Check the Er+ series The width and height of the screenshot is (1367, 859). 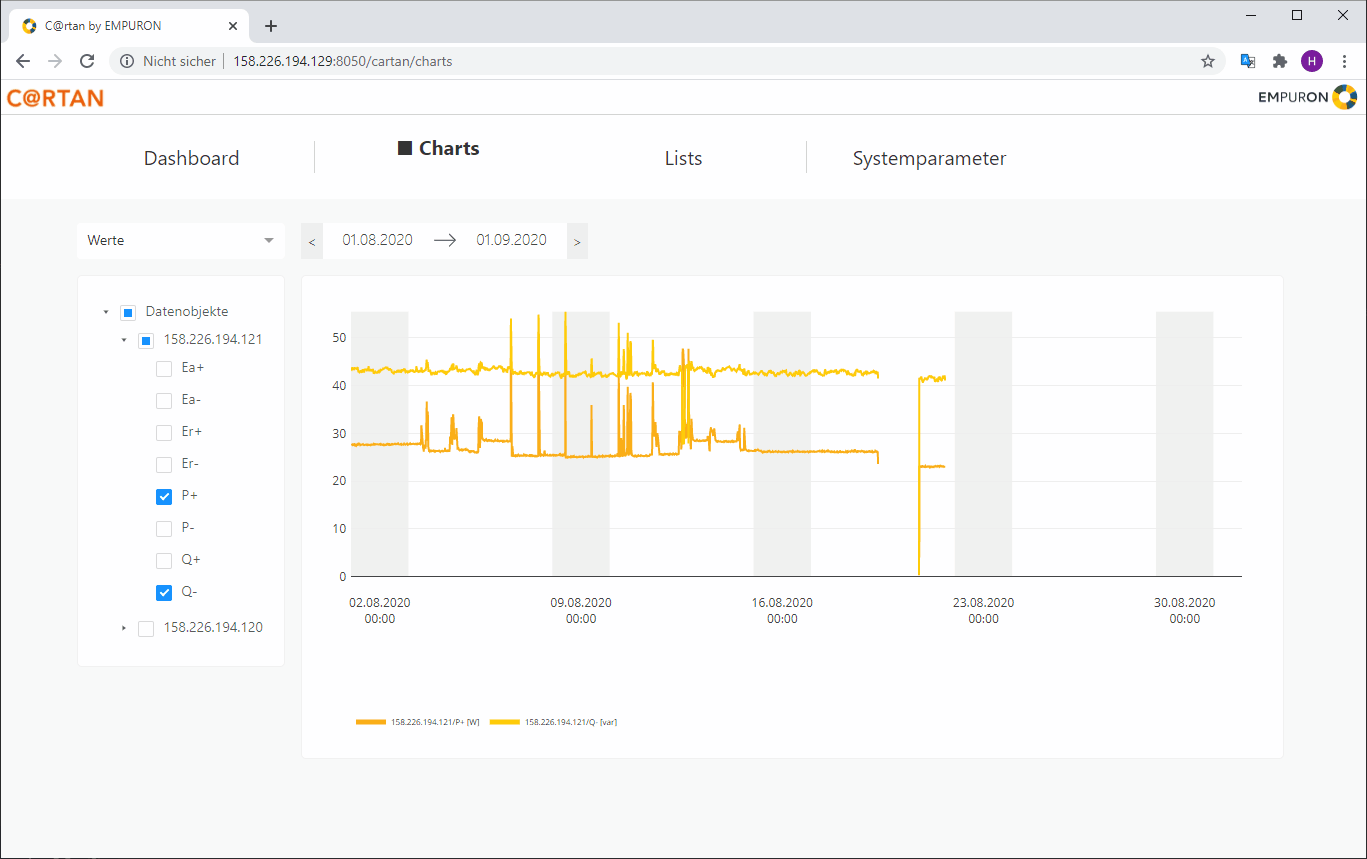tap(164, 432)
